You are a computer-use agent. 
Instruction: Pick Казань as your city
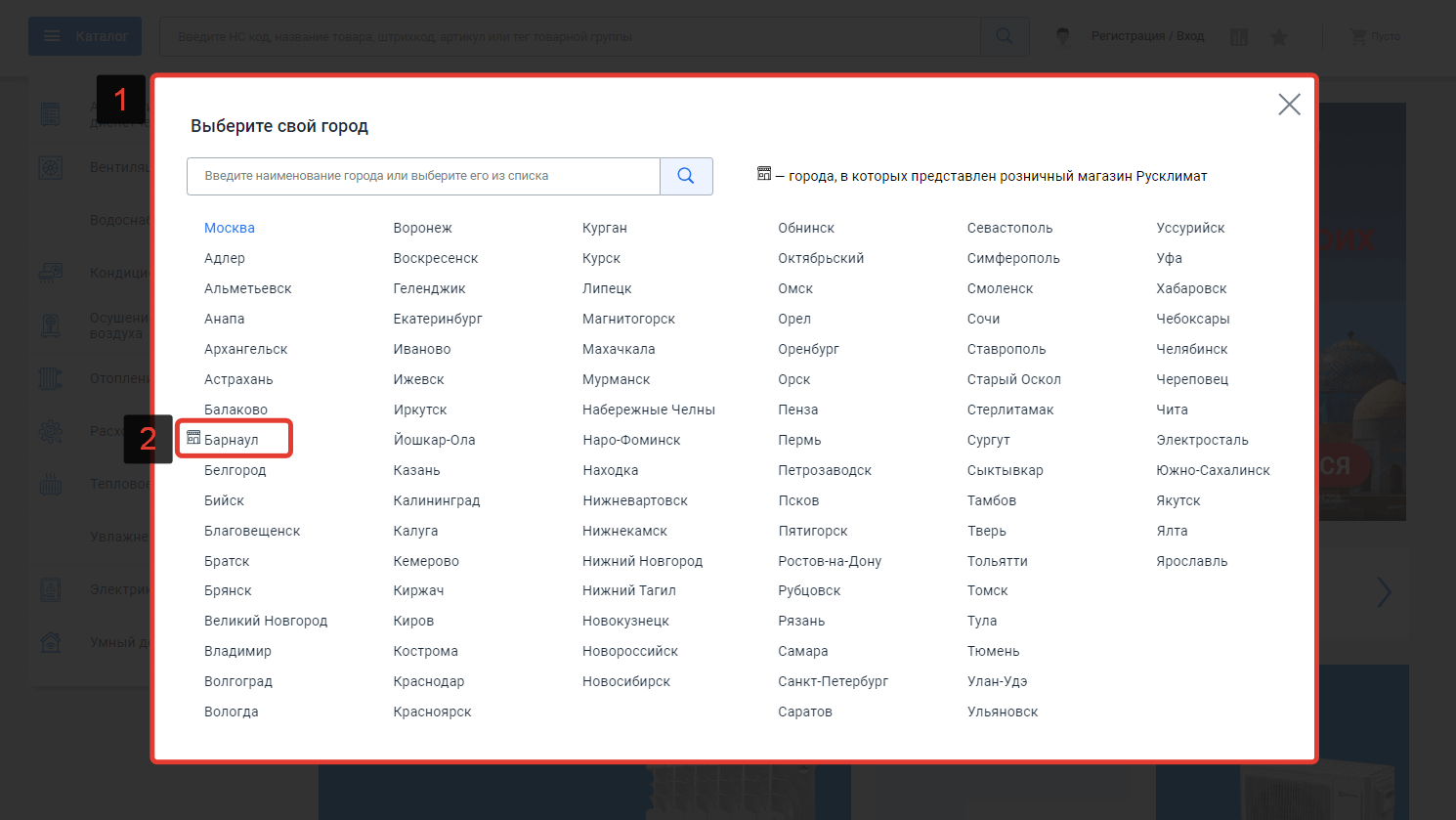417,470
